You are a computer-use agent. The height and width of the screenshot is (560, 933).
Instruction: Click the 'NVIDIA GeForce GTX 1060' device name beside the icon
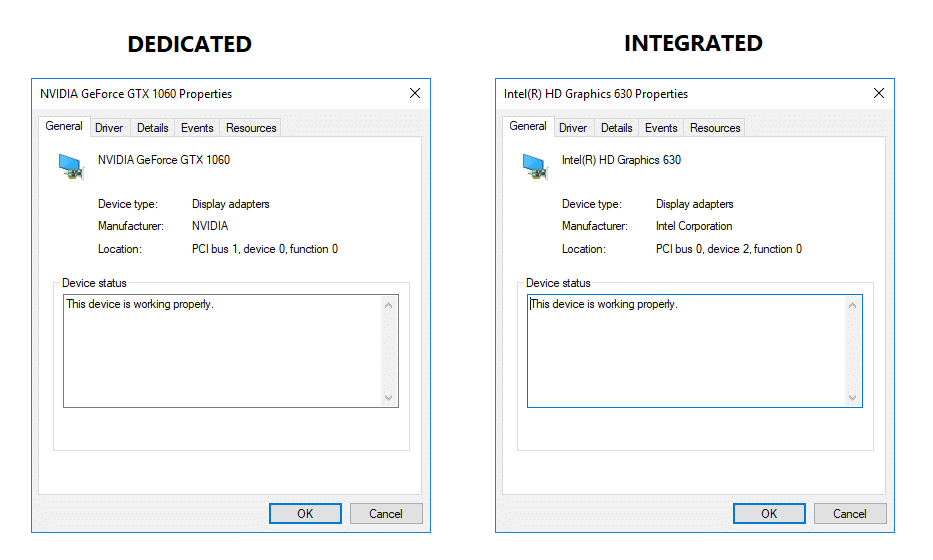pyautogui.click(x=164, y=160)
